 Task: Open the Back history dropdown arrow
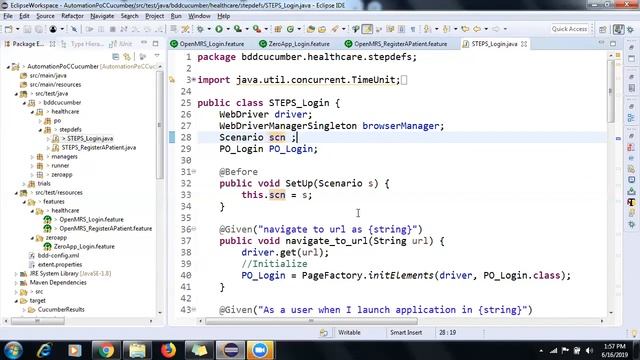[486, 29]
